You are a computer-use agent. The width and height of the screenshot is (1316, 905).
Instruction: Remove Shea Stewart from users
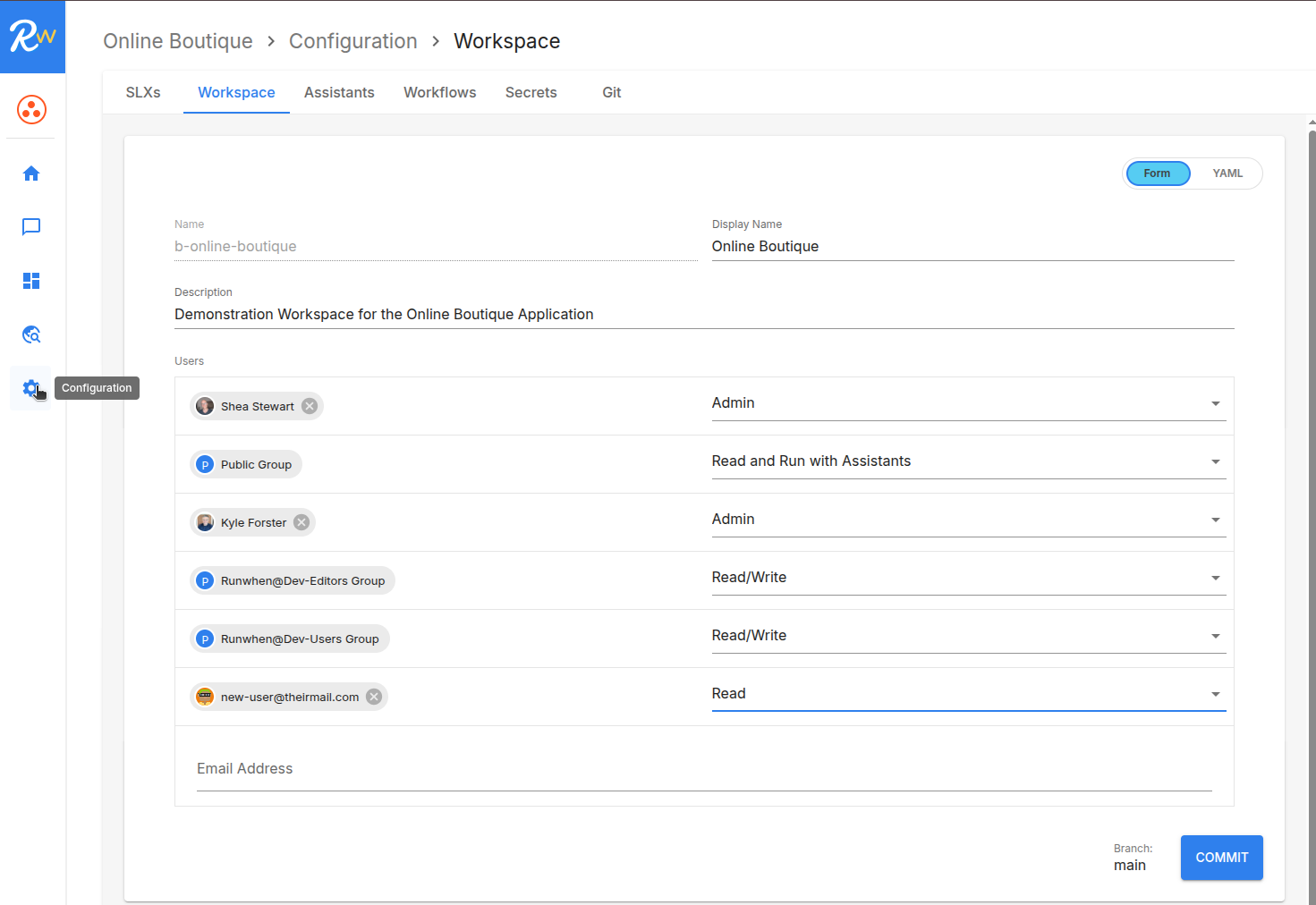tap(310, 406)
